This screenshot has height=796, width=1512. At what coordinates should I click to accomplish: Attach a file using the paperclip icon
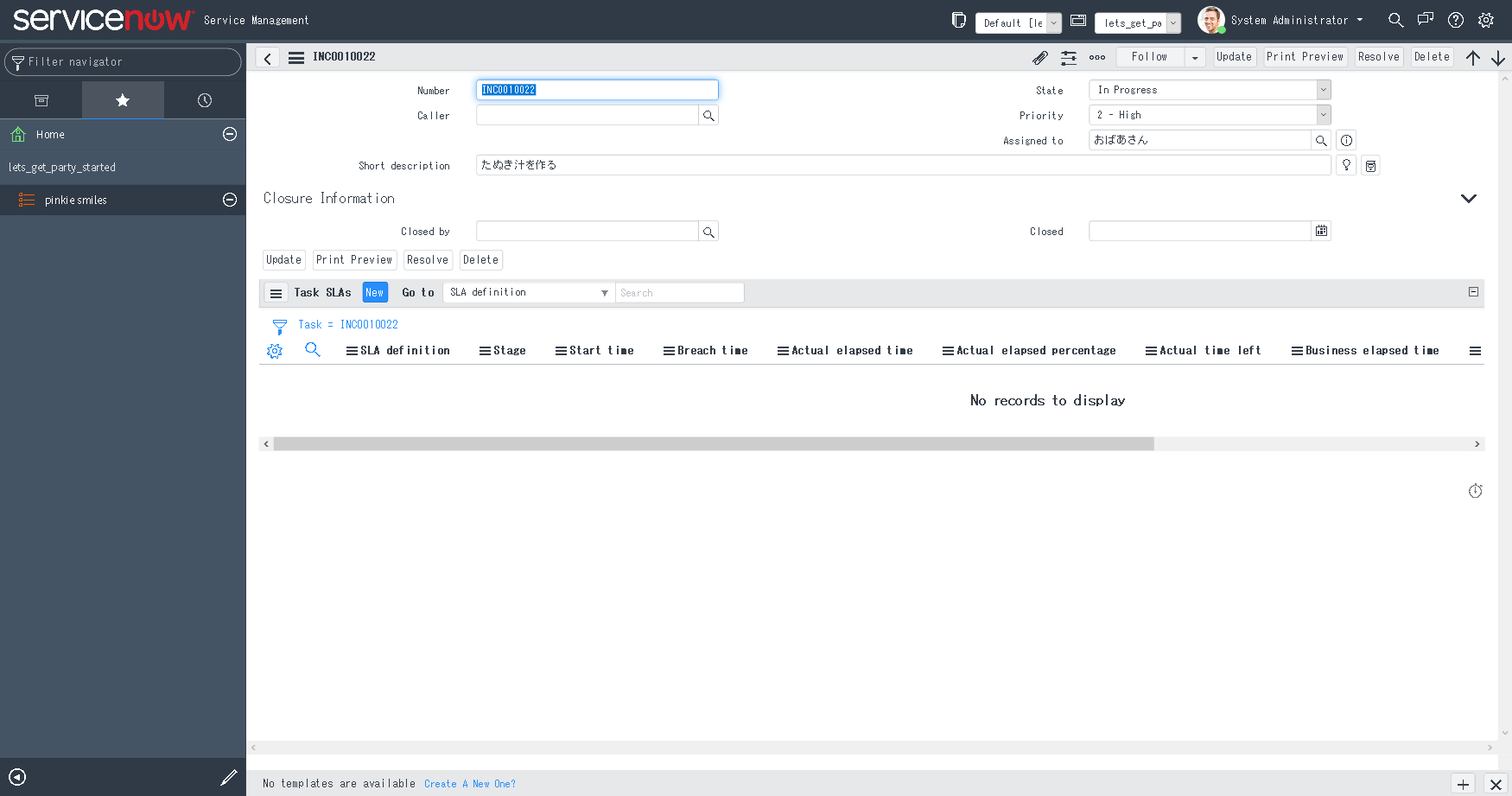pyautogui.click(x=1040, y=57)
